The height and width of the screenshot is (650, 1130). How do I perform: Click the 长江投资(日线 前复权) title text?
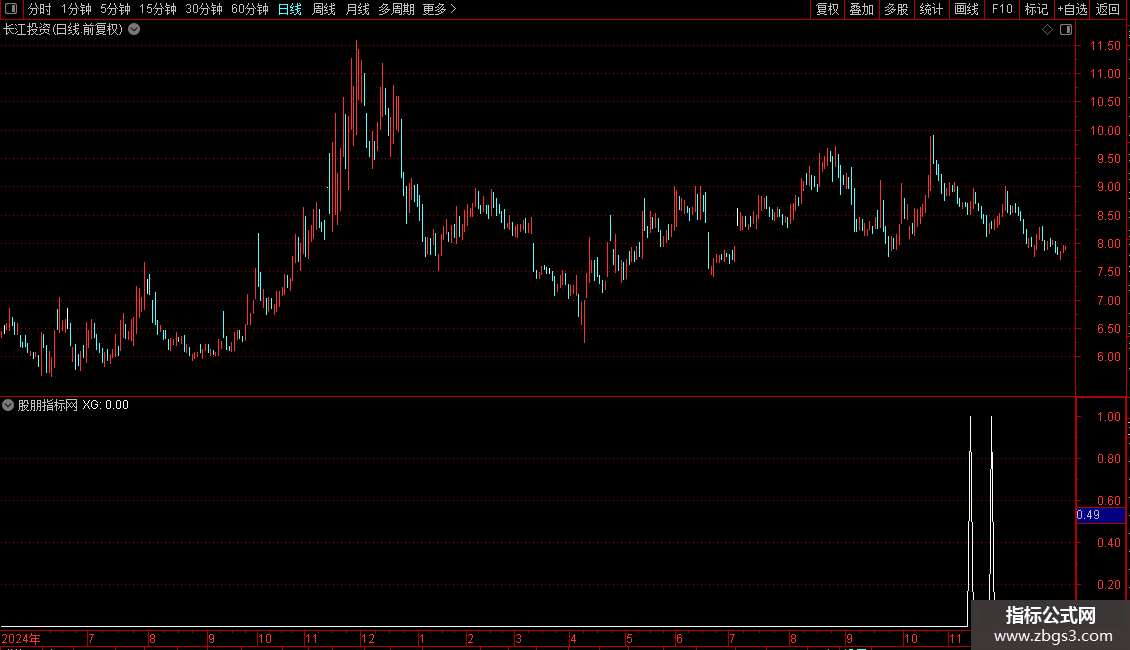click(63, 30)
